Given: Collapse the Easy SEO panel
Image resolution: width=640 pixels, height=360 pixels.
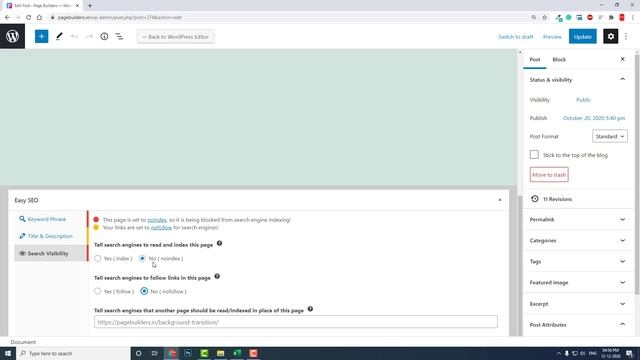Looking at the screenshot, I should [500, 200].
